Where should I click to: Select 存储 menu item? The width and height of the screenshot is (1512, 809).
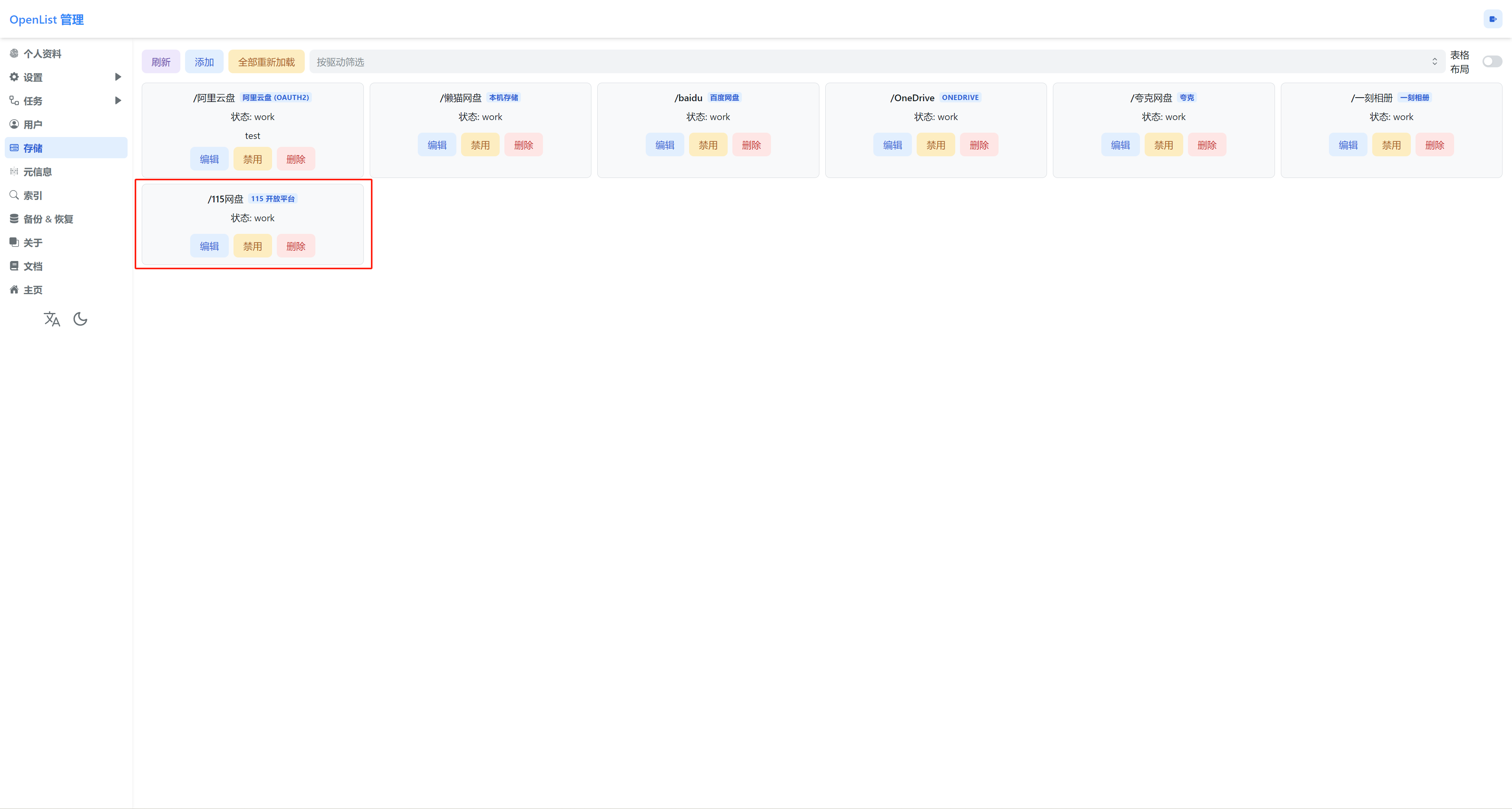pos(66,148)
